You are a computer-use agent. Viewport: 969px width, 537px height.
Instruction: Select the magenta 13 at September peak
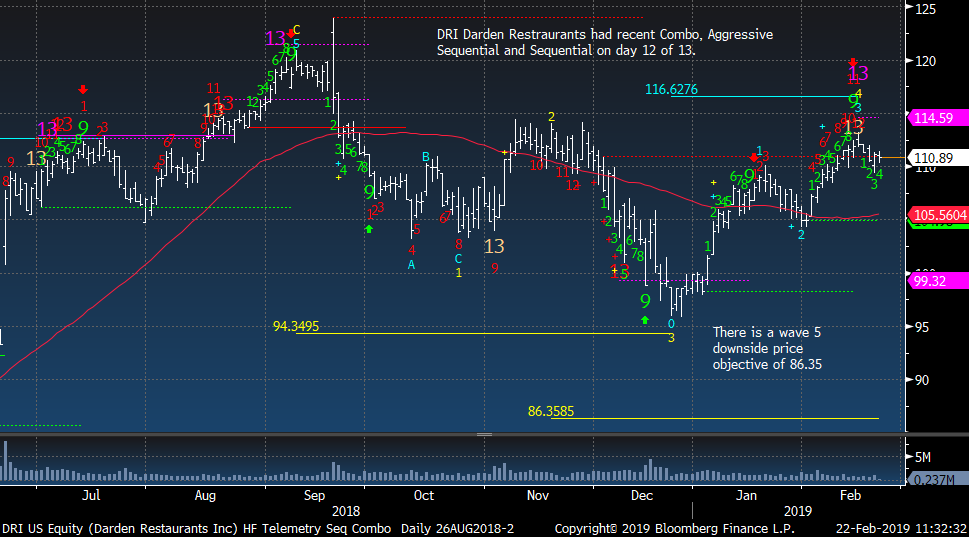pos(275,39)
